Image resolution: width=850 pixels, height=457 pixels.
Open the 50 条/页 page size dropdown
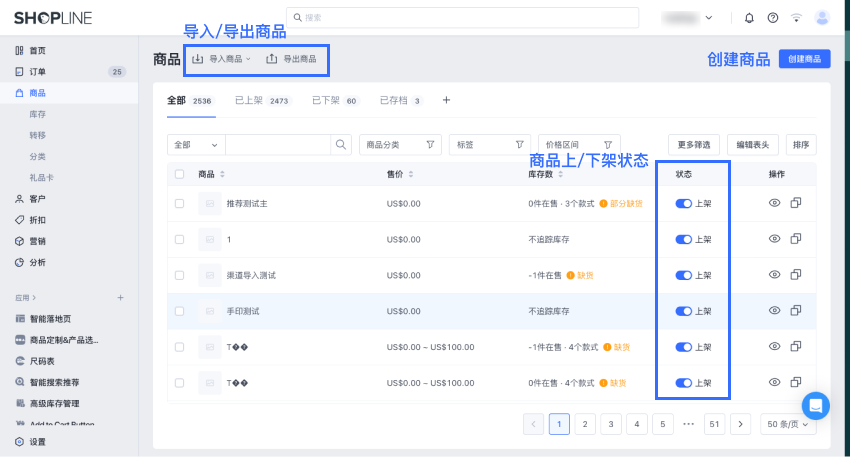pos(788,424)
